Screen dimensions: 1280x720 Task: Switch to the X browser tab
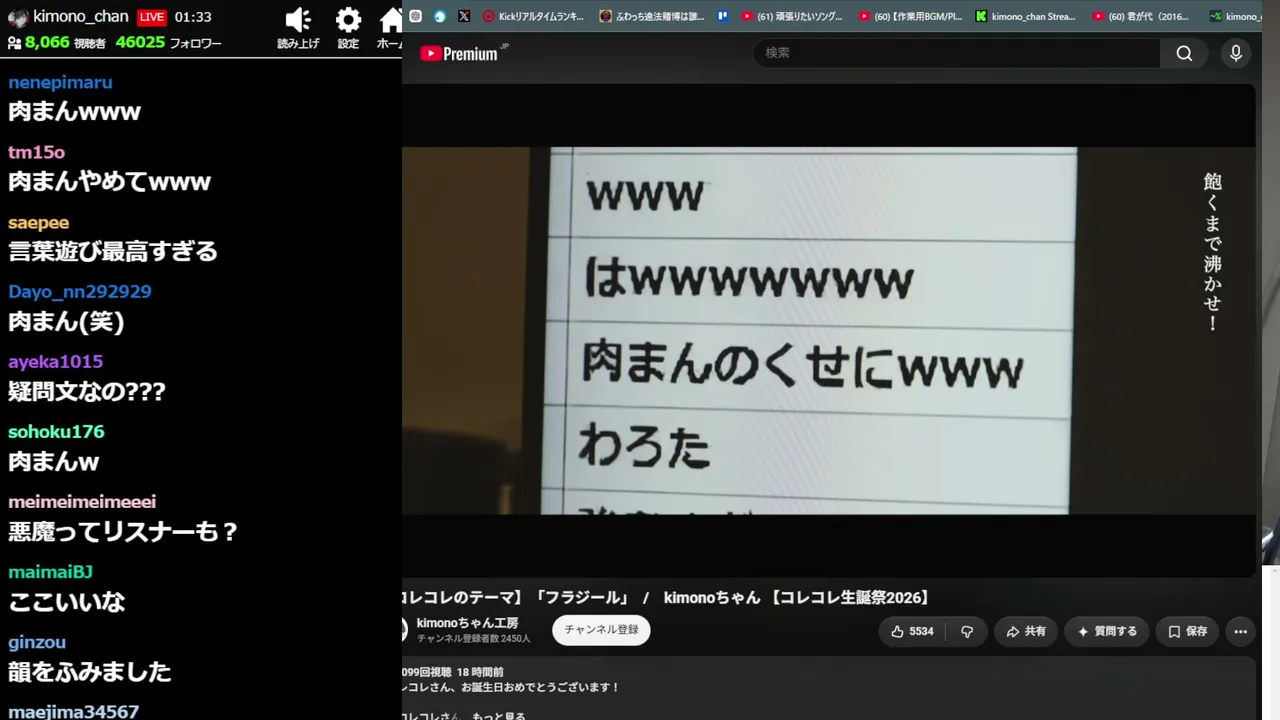click(x=464, y=16)
